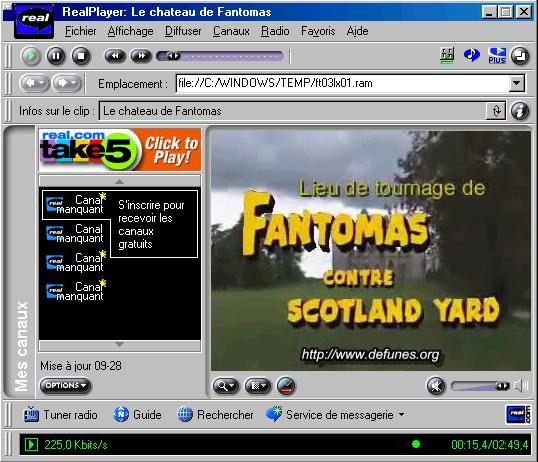Click Mise à jour 09-28 text
This screenshot has height=462, width=538.
[81, 366]
